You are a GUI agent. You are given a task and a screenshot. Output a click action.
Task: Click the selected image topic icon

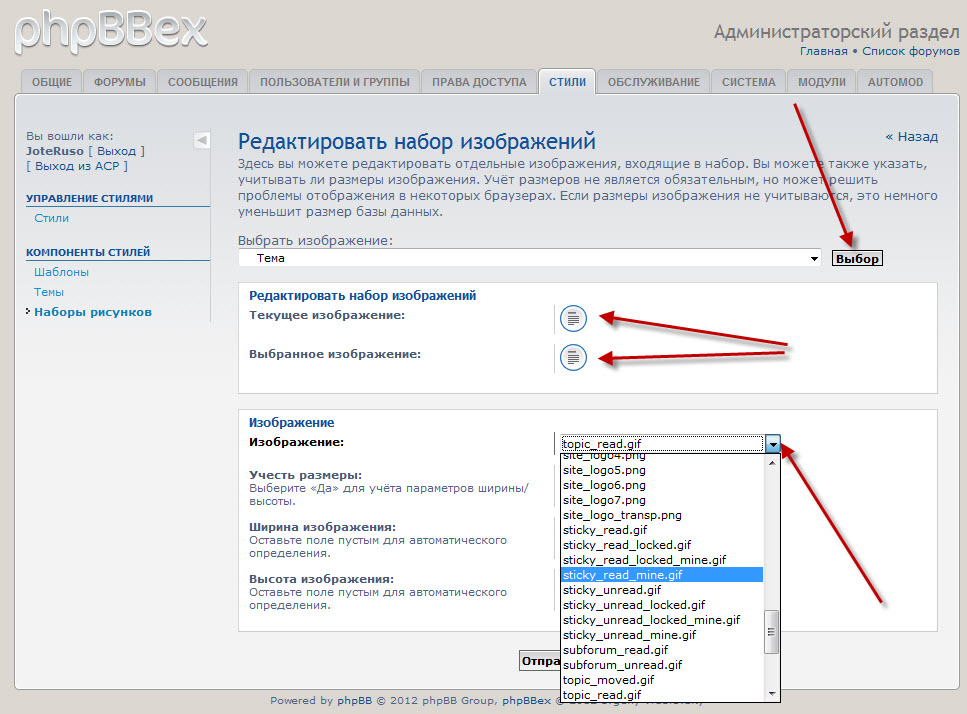click(573, 356)
